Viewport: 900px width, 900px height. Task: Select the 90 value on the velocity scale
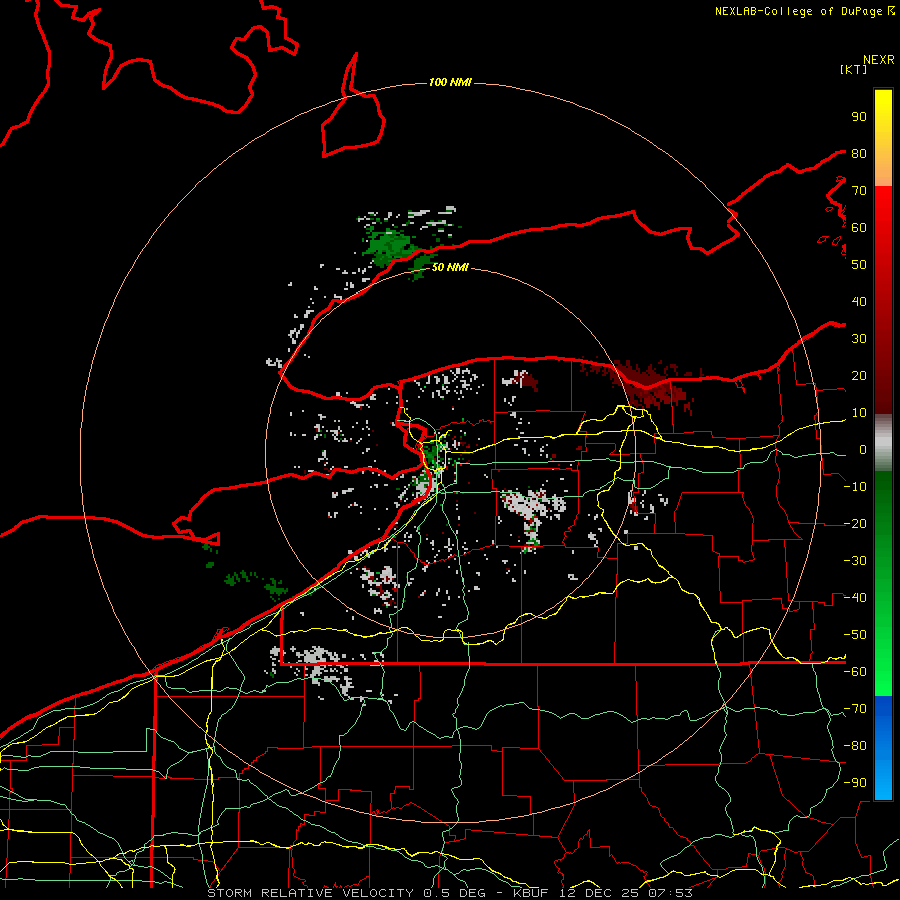coord(859,117)
